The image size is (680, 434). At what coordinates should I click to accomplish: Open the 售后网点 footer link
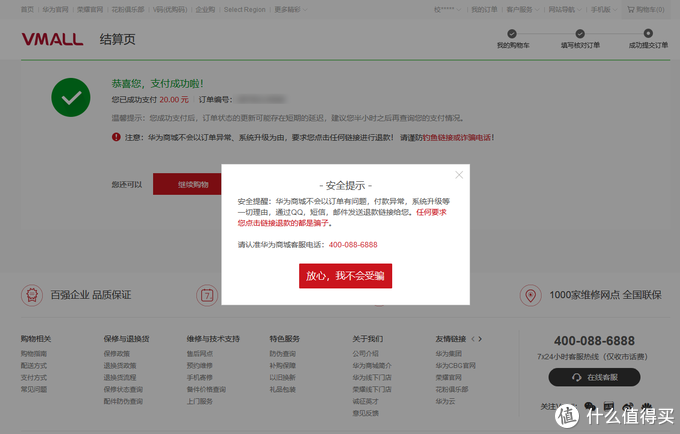pyautogui.click(x=199, y=354)
